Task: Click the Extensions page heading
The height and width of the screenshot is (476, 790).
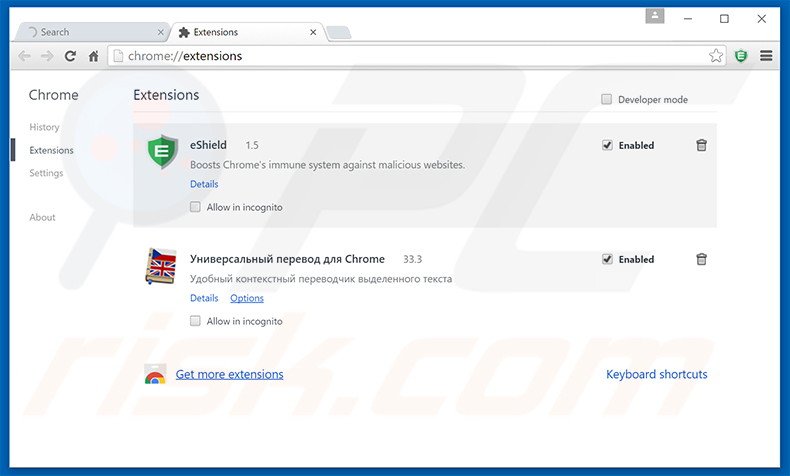Action: (x=166, y=95)
